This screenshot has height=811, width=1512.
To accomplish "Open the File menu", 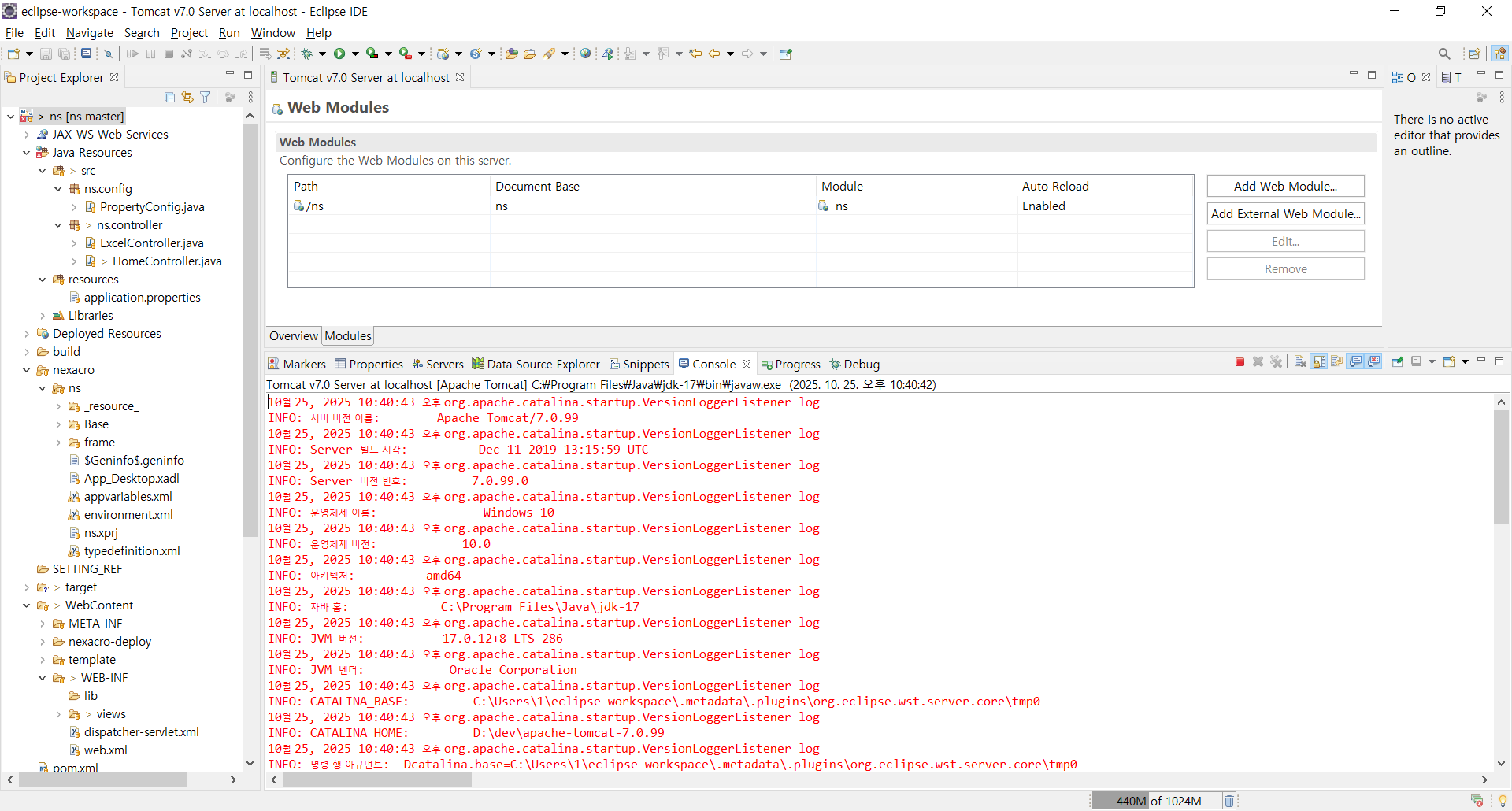I will (14, 32).
